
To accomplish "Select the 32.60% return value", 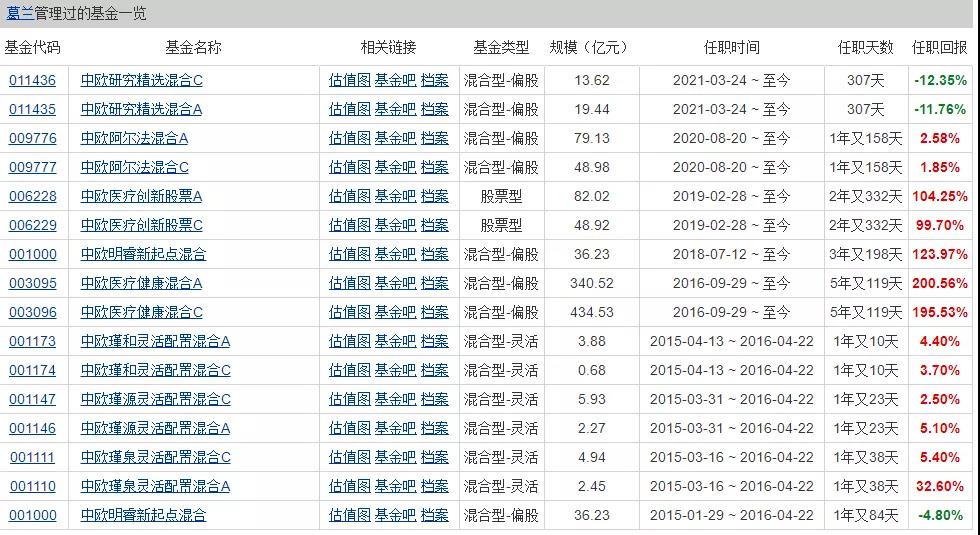I will pyautogui.click(x=939, y=486).
